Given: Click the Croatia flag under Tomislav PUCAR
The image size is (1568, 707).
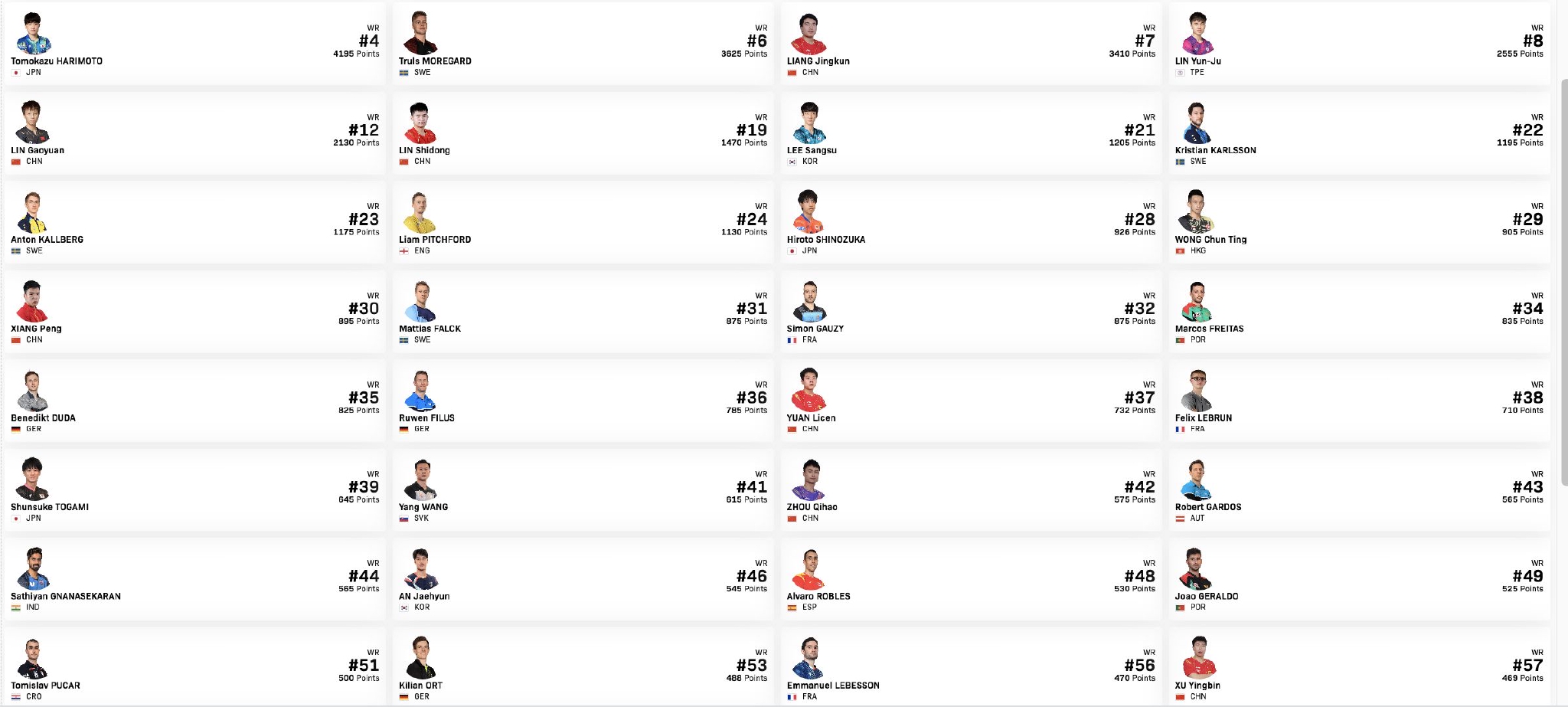Looking at the screenshot, I should pyautogui.click(x=15, y=697).
